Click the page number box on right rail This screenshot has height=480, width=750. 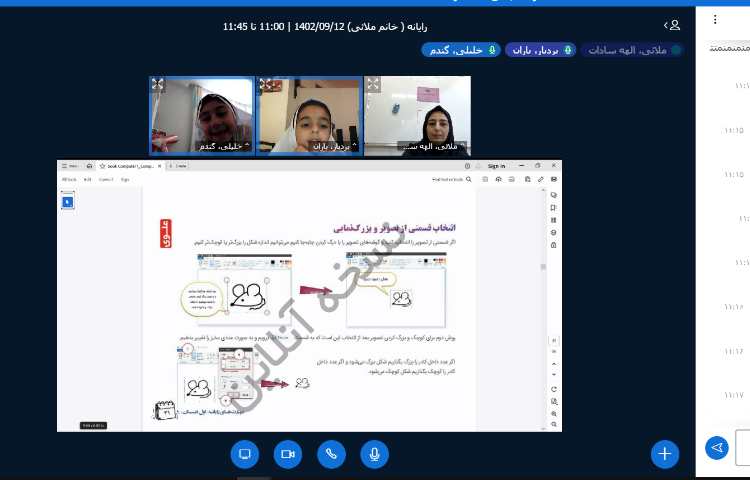click(554, 340)
